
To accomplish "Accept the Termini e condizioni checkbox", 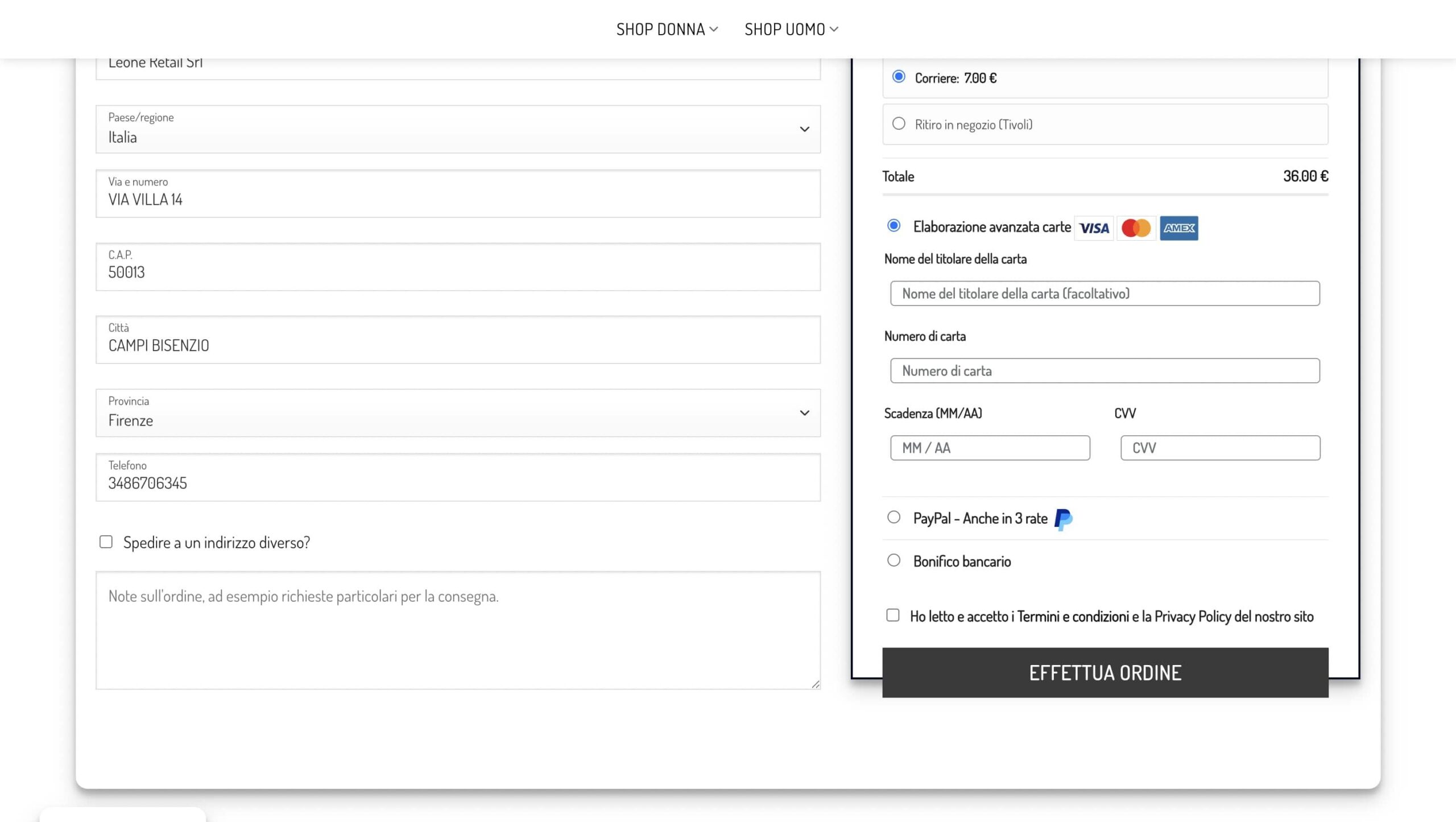I will pos(892,615).
